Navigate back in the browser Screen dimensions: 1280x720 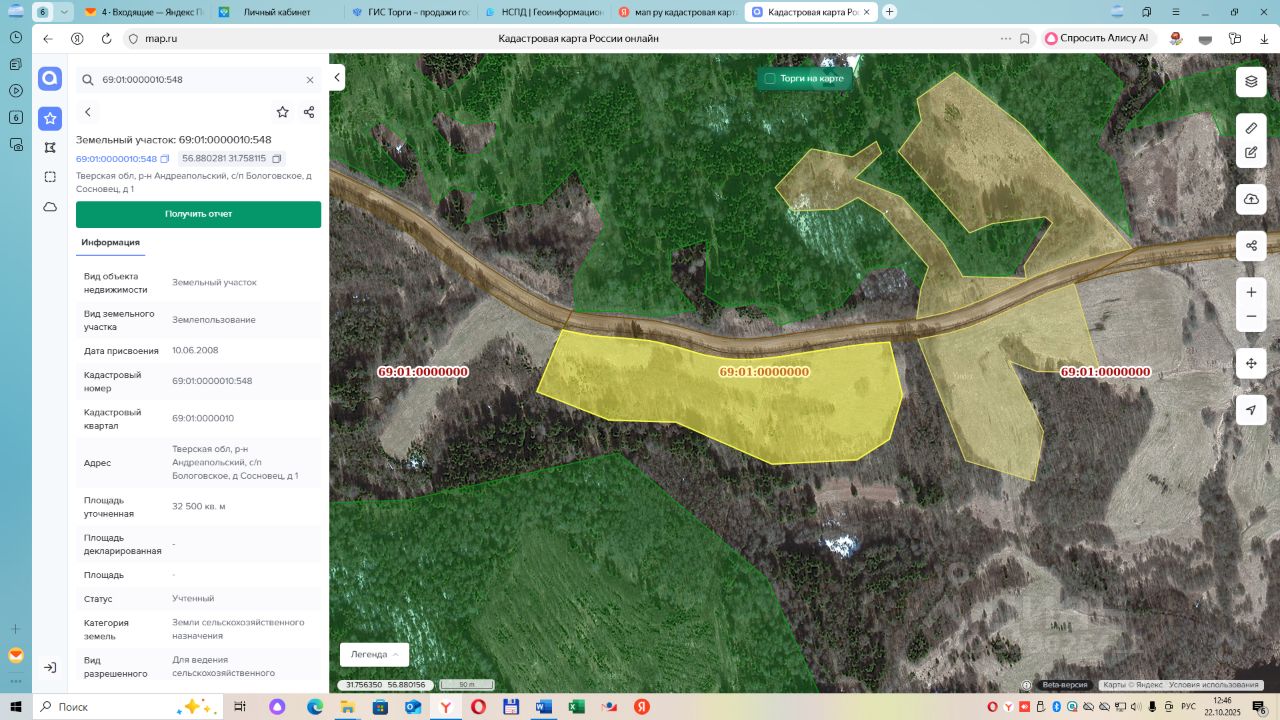coord(48,38)
